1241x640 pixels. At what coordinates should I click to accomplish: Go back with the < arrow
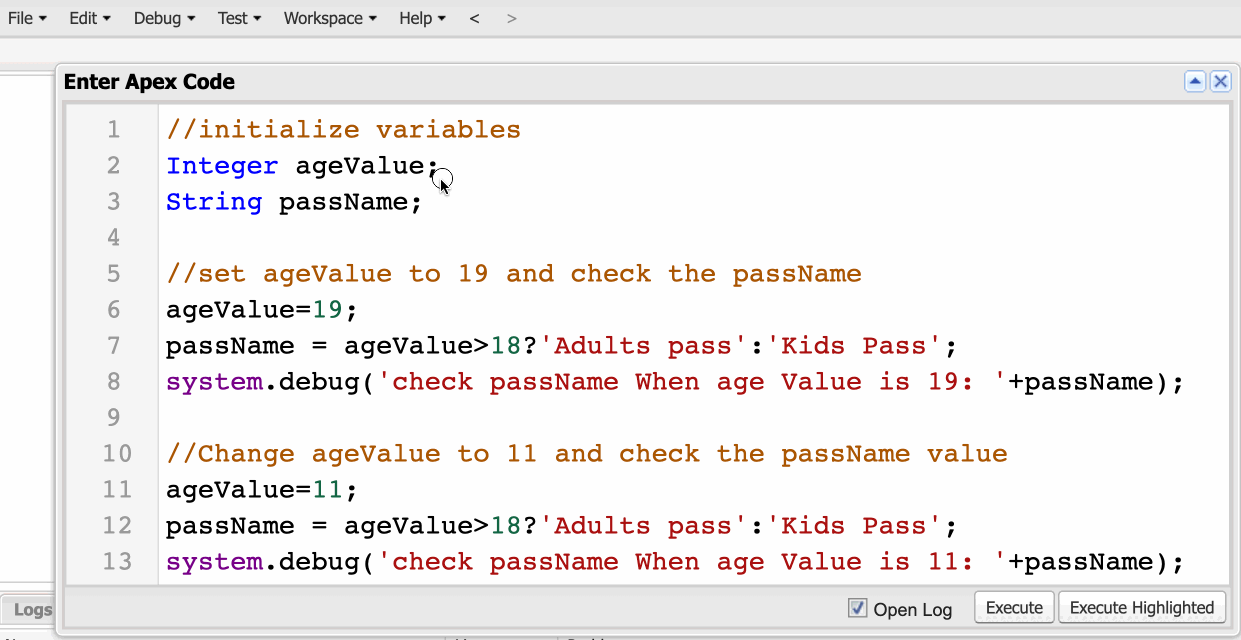pyautogui.click(x=474, y=18)
